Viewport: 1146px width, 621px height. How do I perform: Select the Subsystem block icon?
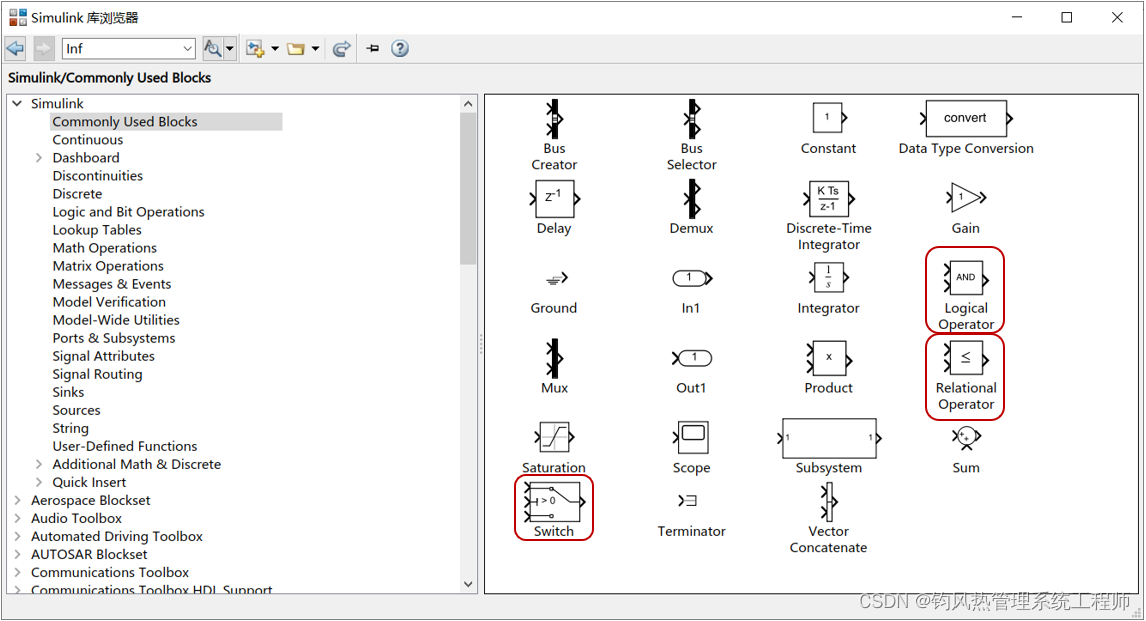(x=829, y=438)
